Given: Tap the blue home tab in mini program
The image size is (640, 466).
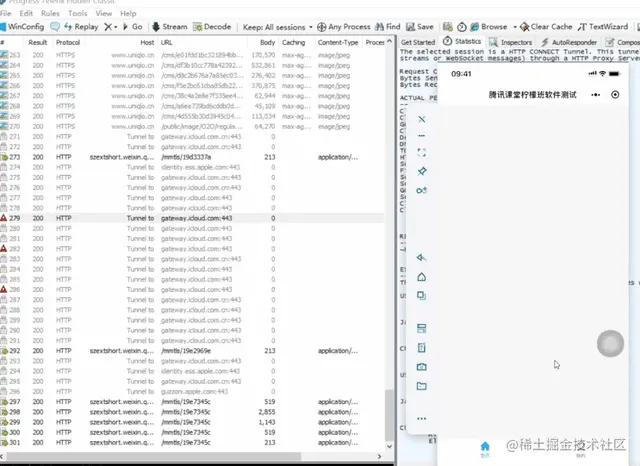Looking at the screenshot, I should [485, 448].
